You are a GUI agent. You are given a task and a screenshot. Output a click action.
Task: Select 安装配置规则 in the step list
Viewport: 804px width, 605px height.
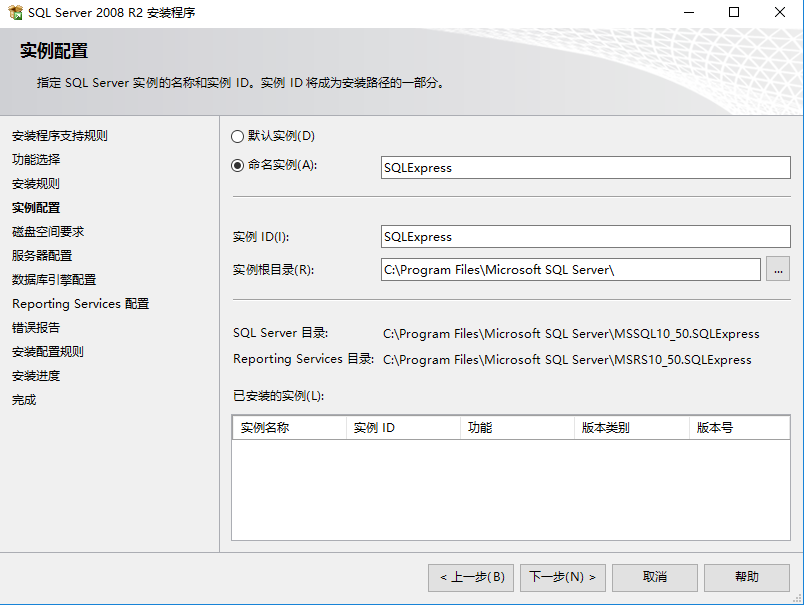(48, 352)
